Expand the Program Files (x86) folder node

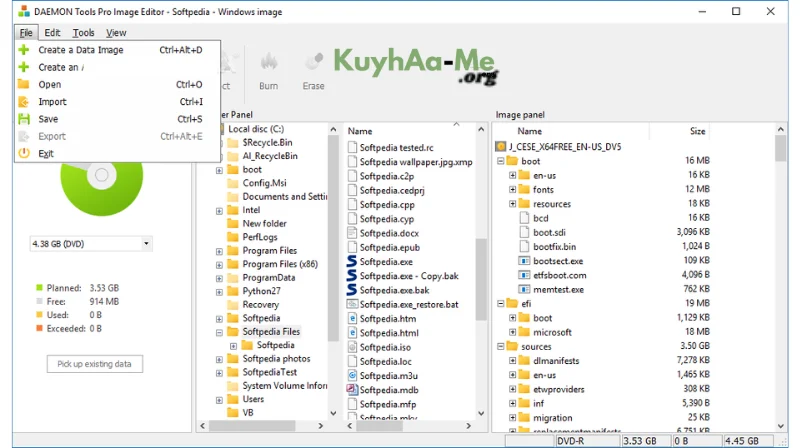tap(219, 265)
